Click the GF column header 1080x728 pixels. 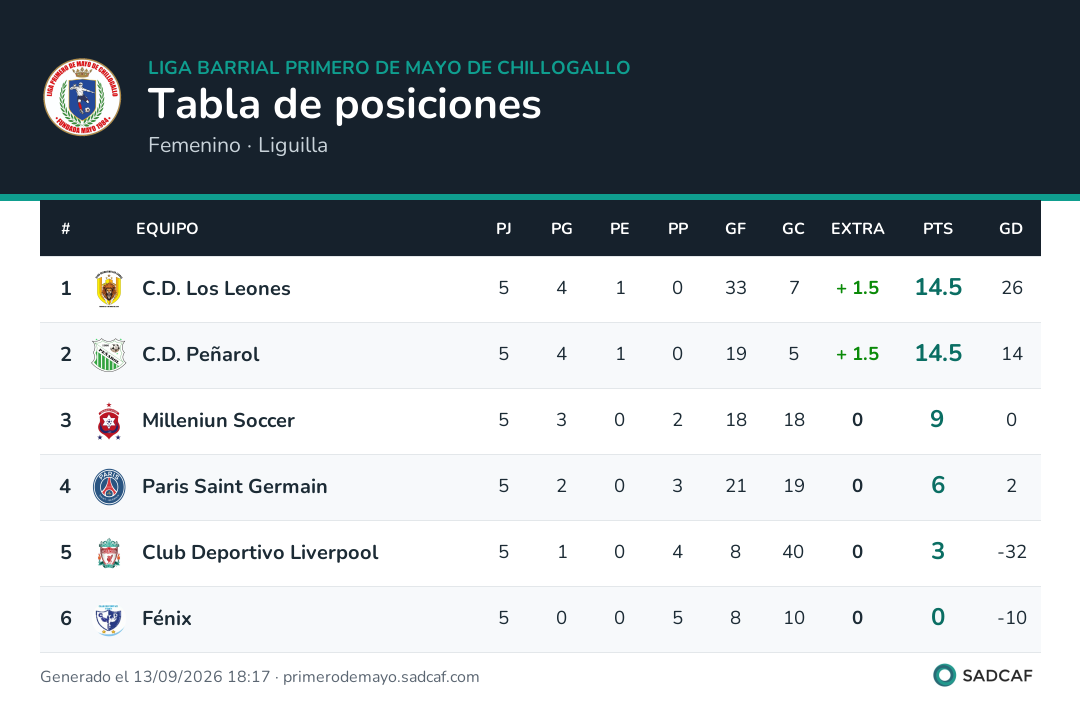(x=735, y=229)
